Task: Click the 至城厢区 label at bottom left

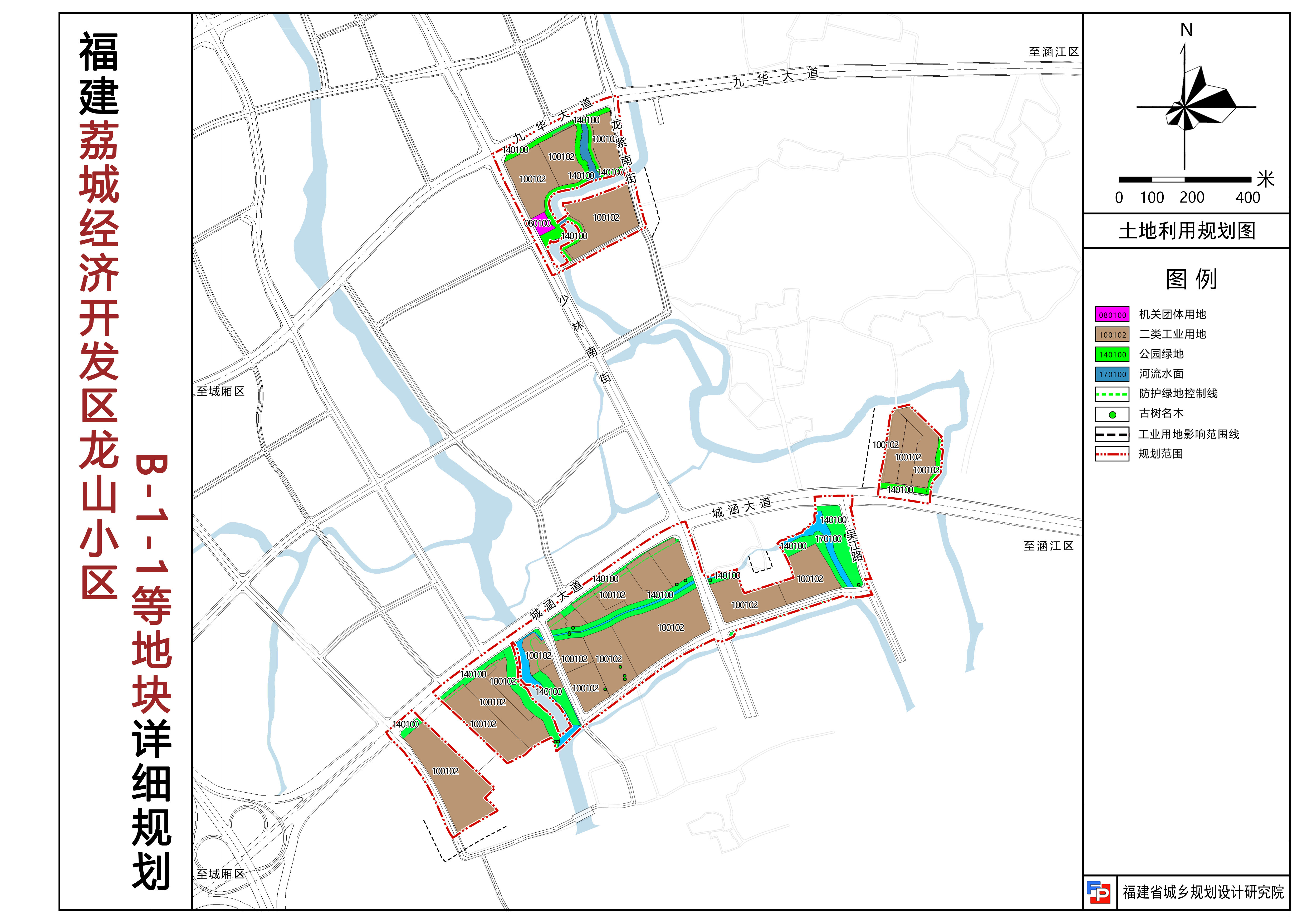Action: 220,874
